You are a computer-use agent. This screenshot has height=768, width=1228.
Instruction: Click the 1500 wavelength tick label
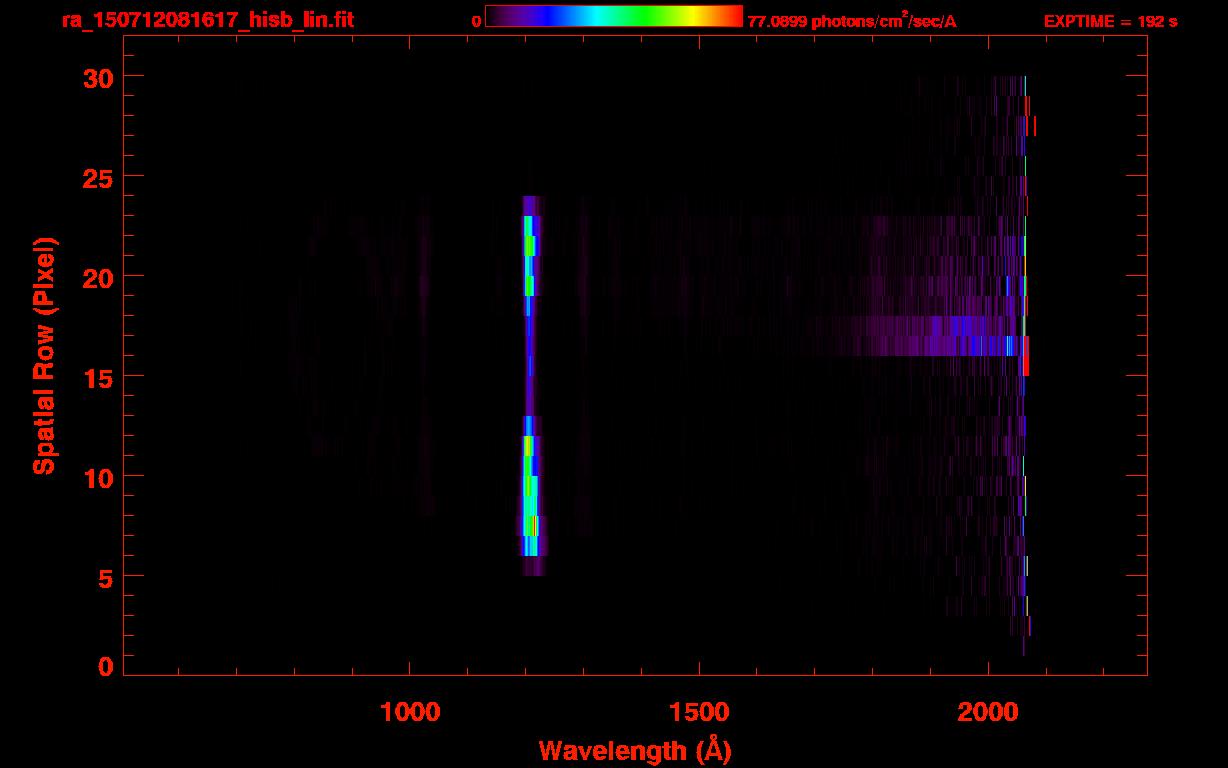(x=698, y=712)
